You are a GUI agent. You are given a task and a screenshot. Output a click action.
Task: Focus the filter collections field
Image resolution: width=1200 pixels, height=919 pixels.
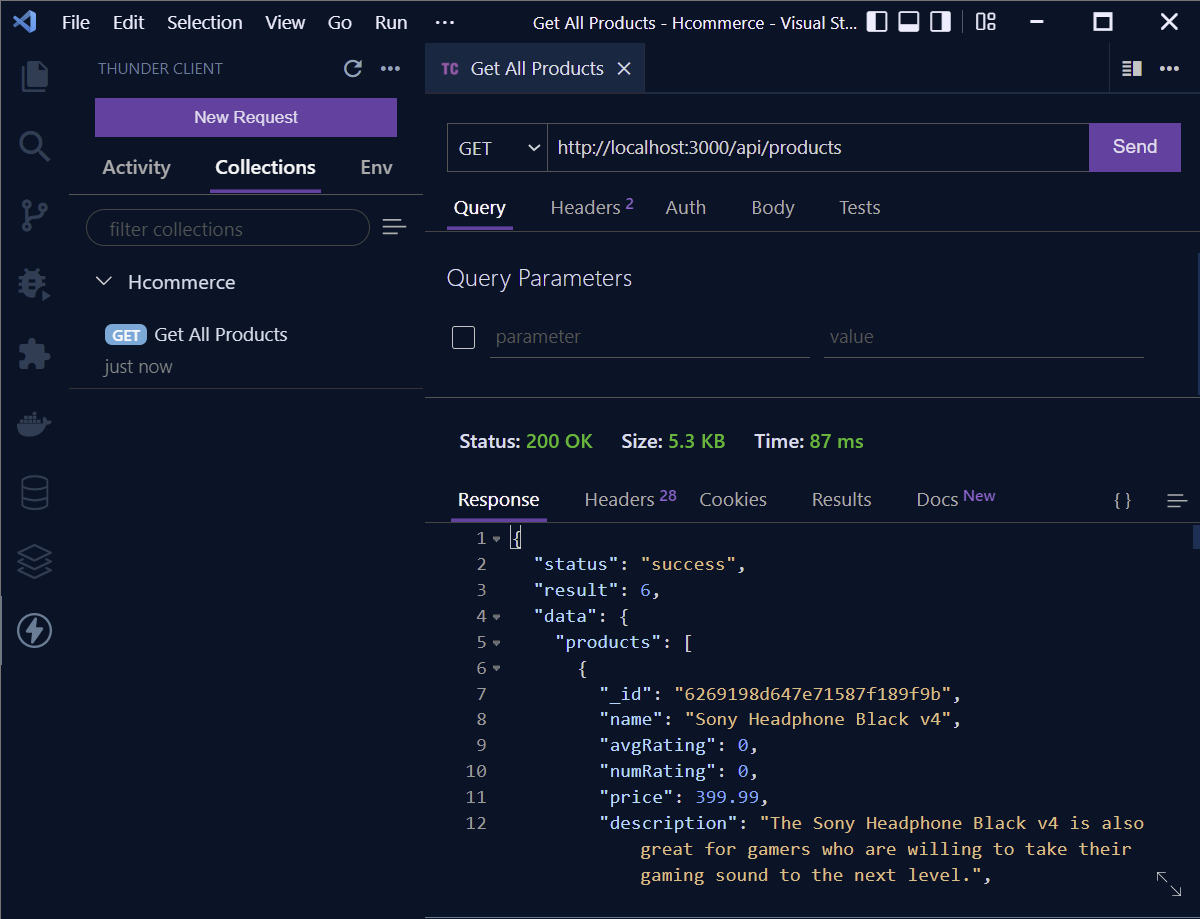228,228
